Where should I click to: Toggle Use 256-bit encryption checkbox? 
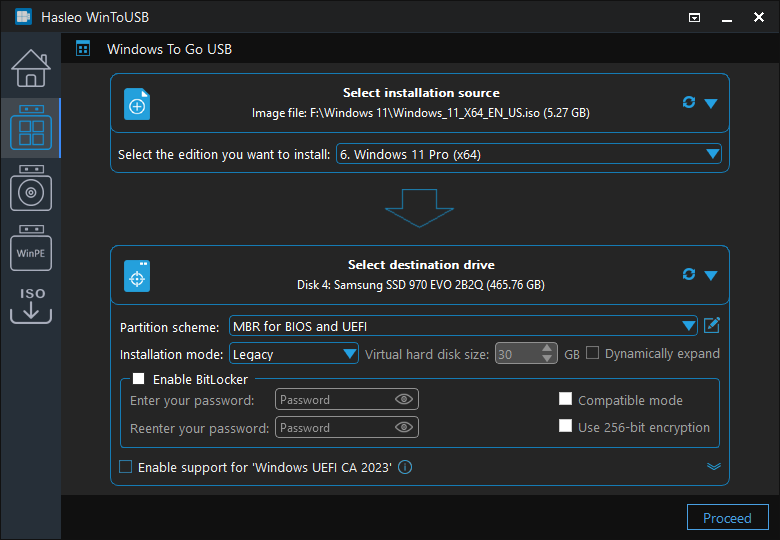pyautogui.click(x=565, y=426)
